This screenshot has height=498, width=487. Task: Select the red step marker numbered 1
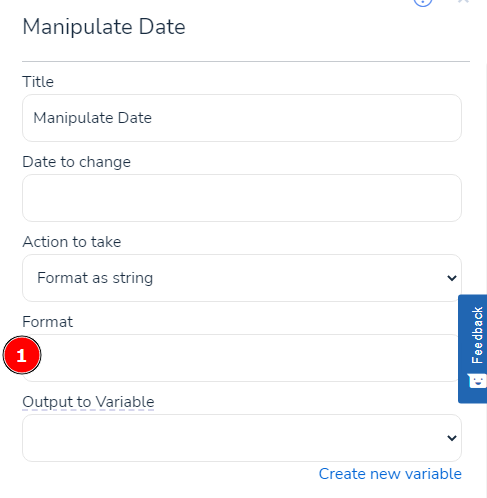(22, 355)
